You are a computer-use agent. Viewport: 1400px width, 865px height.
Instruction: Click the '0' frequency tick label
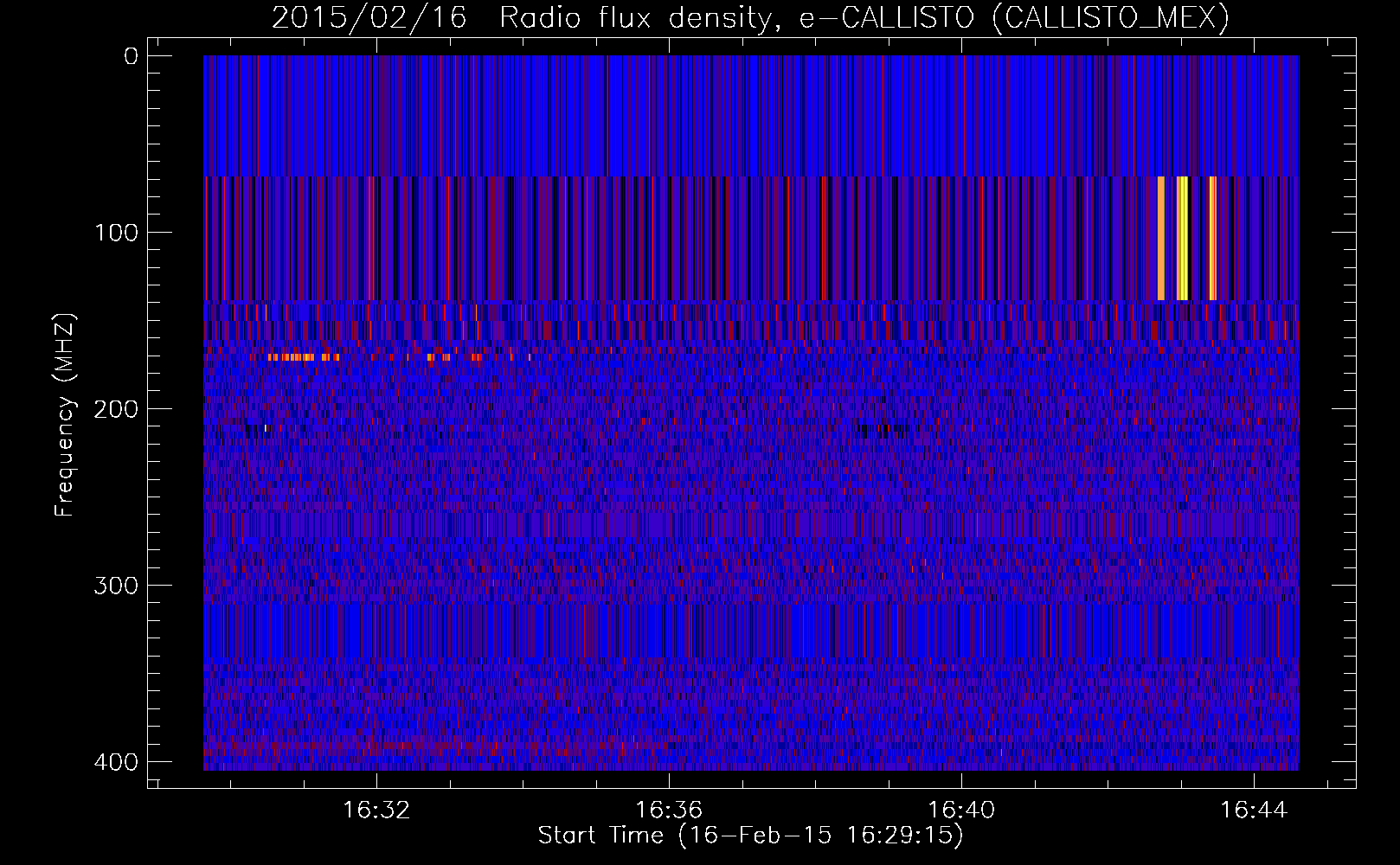[131, 56]
